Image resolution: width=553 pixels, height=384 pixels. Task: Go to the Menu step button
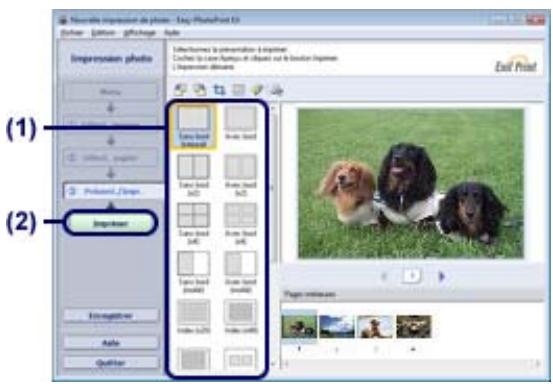click(111, 92)
